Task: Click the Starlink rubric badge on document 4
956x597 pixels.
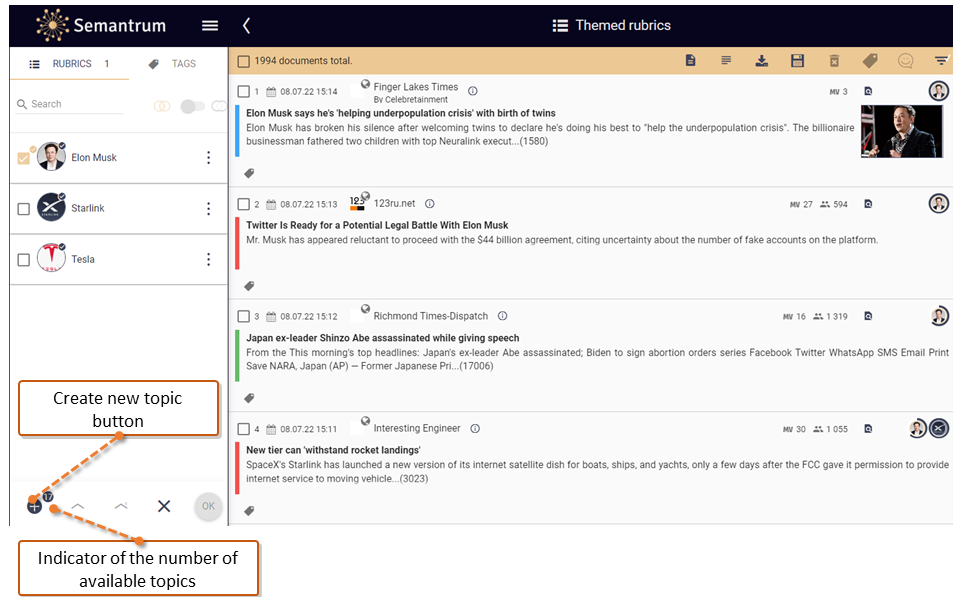Action: [939, 429]
